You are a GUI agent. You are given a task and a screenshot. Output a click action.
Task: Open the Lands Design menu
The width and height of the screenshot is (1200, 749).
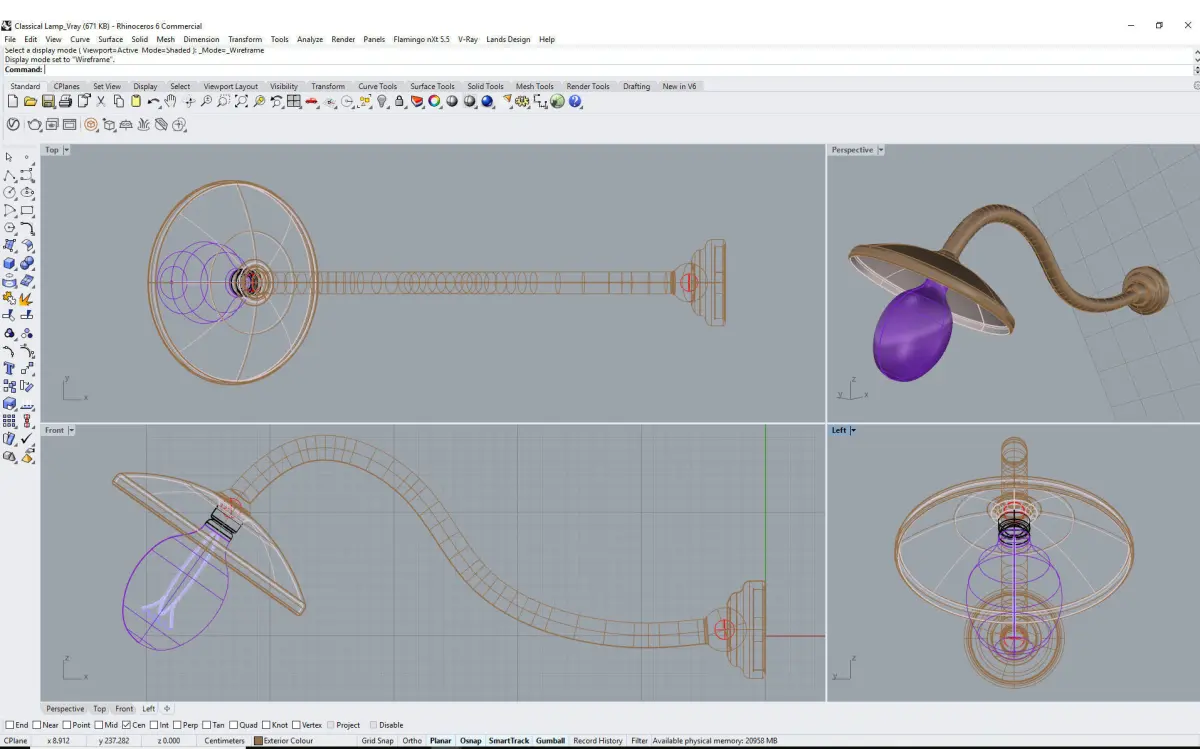(508, 39)
